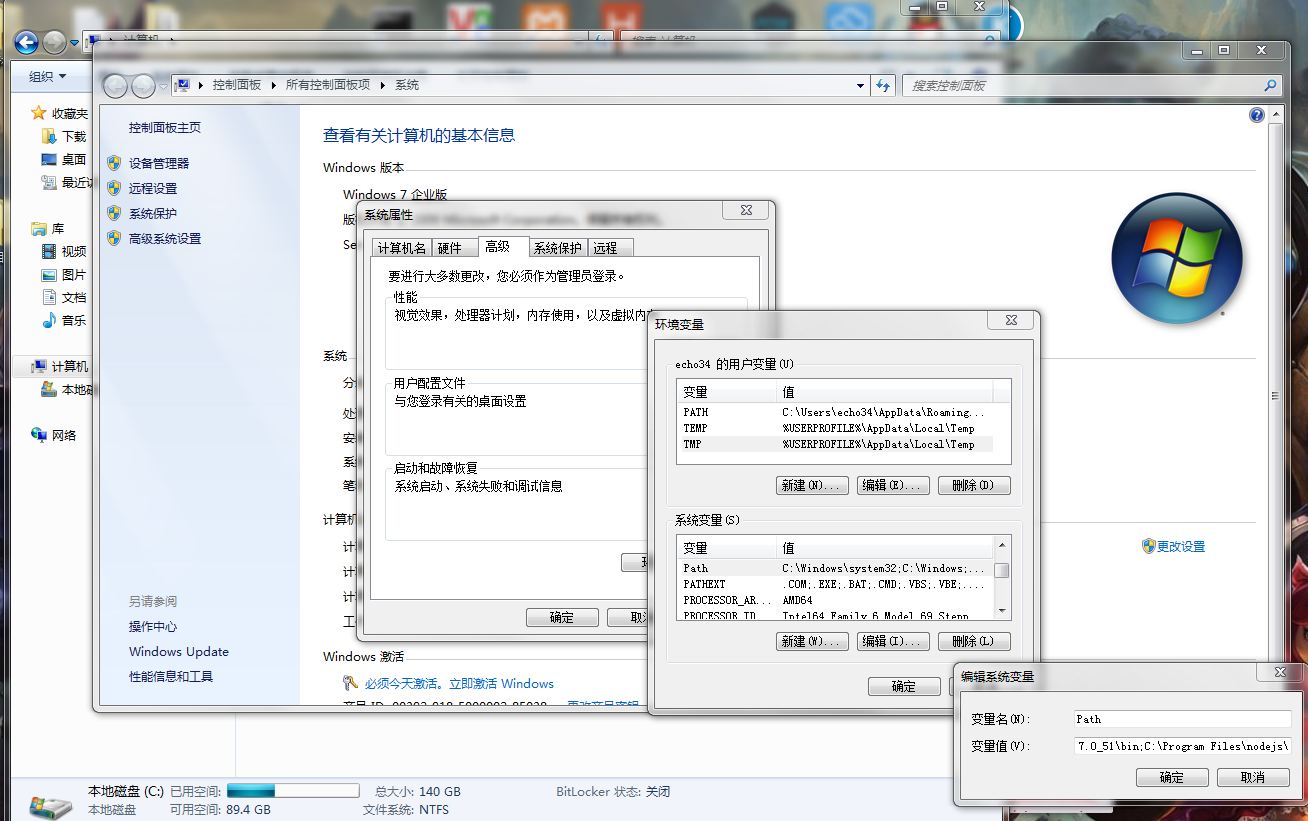Switch to 系统保护 tab in System Properties
The image size is (1308, 821).
coord(557,248)
